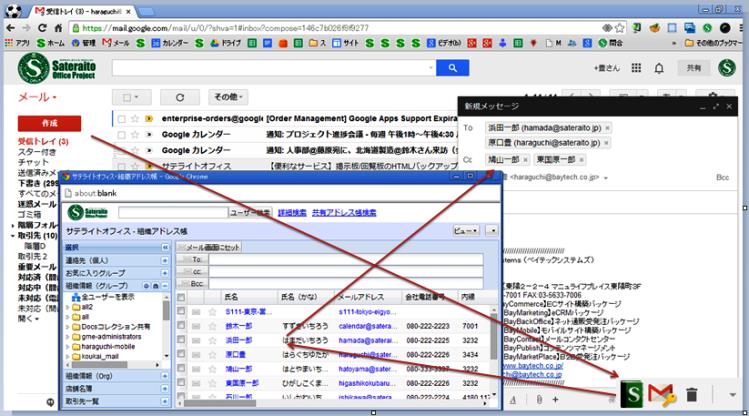
Task: Open スター付き in Gmail sidebar
Action: pos(37,152)
